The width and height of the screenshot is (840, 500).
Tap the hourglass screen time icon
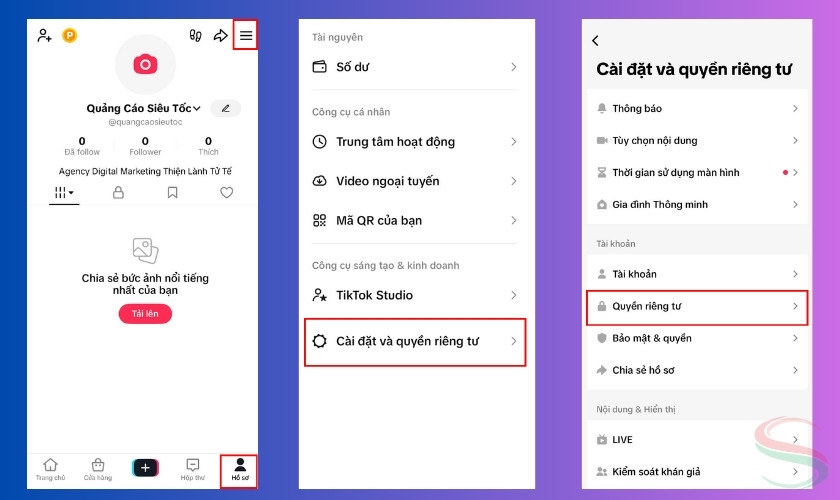(602, 173)
